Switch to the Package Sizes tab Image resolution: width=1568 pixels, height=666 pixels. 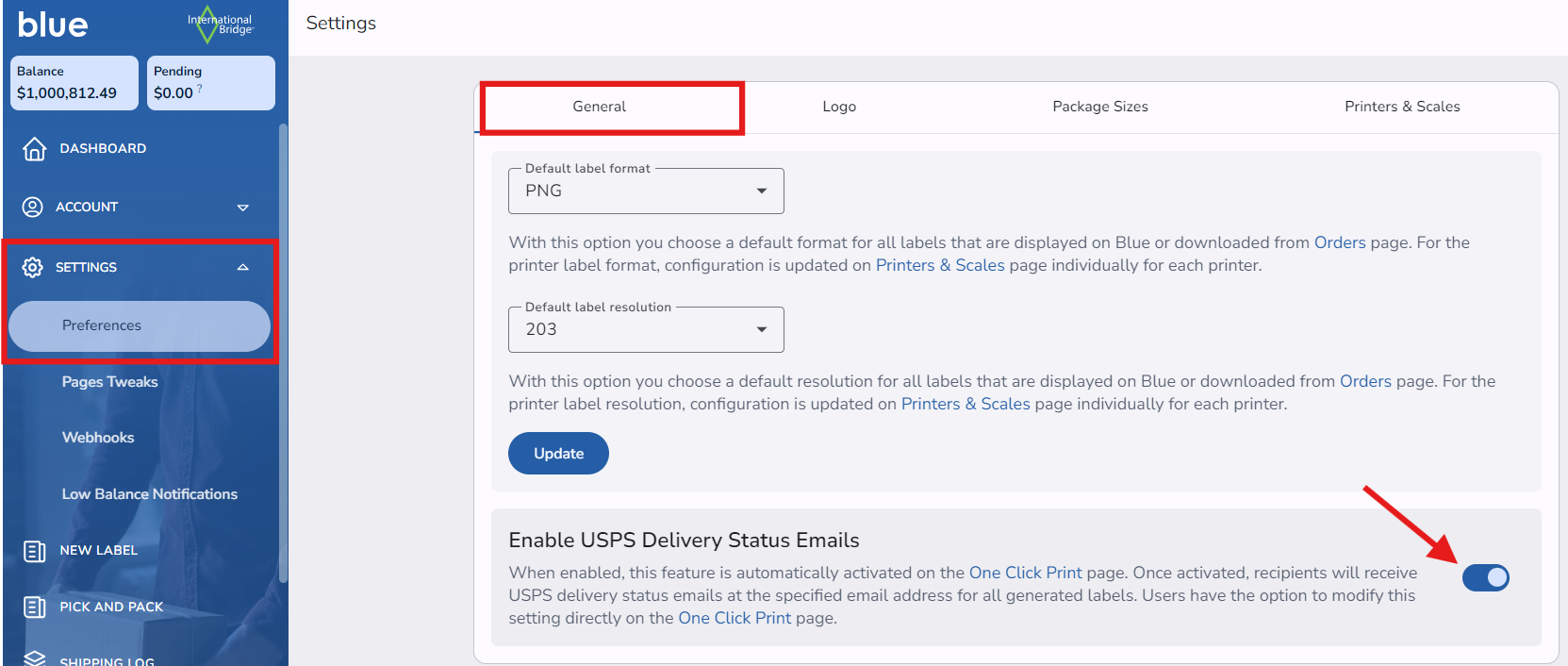point(1099,107)
